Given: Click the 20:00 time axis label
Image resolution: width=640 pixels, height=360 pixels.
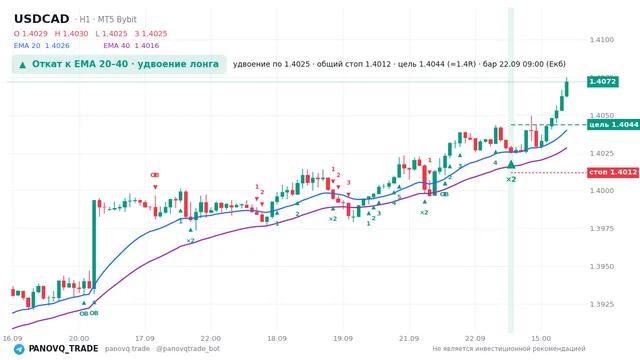Looking at the screenshot, I should click(x=79, y=338).
